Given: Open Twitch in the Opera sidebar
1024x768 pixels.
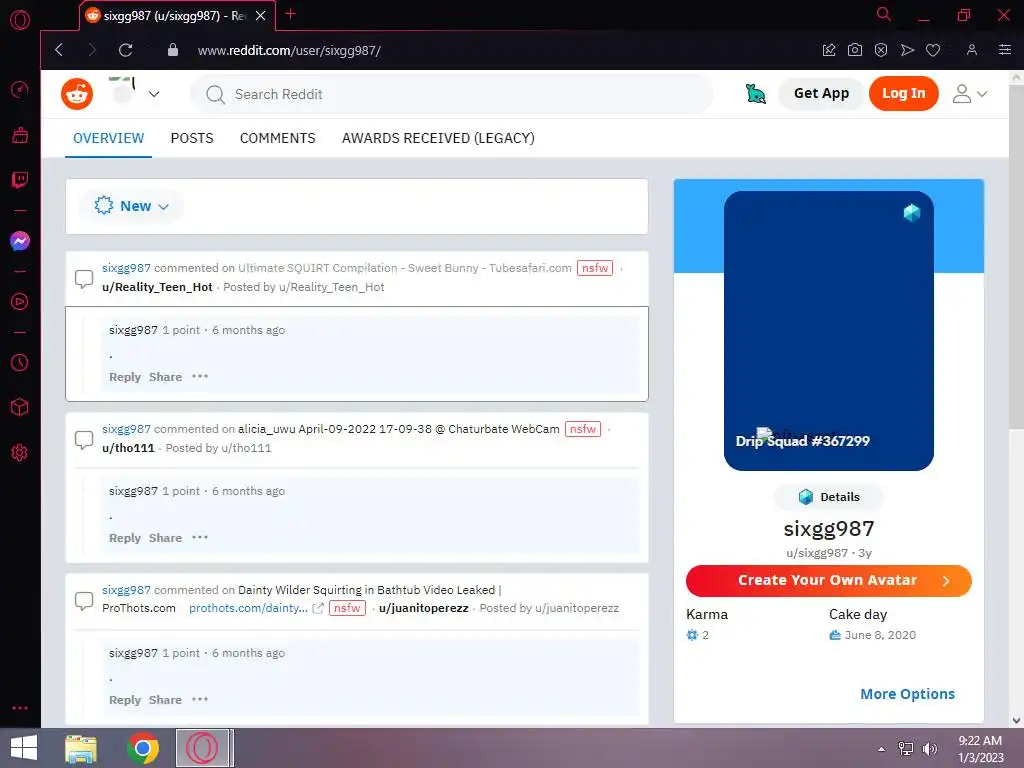Looking at the screenshot, I should 20,180.
